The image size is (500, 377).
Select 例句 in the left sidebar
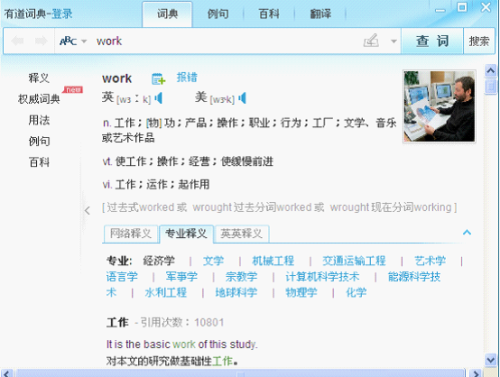coord(39,141)
